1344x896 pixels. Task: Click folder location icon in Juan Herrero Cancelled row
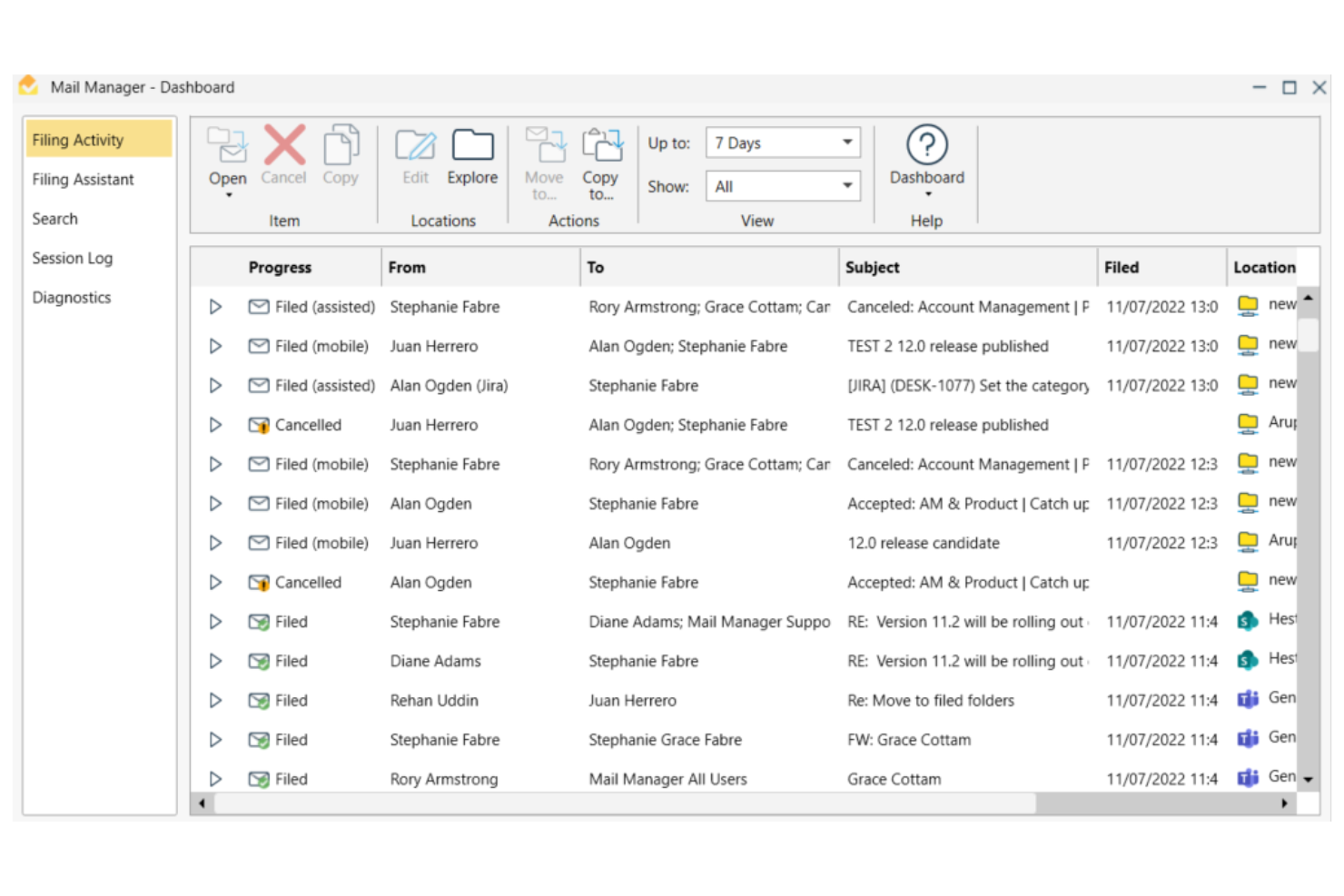coord(1249,423)
